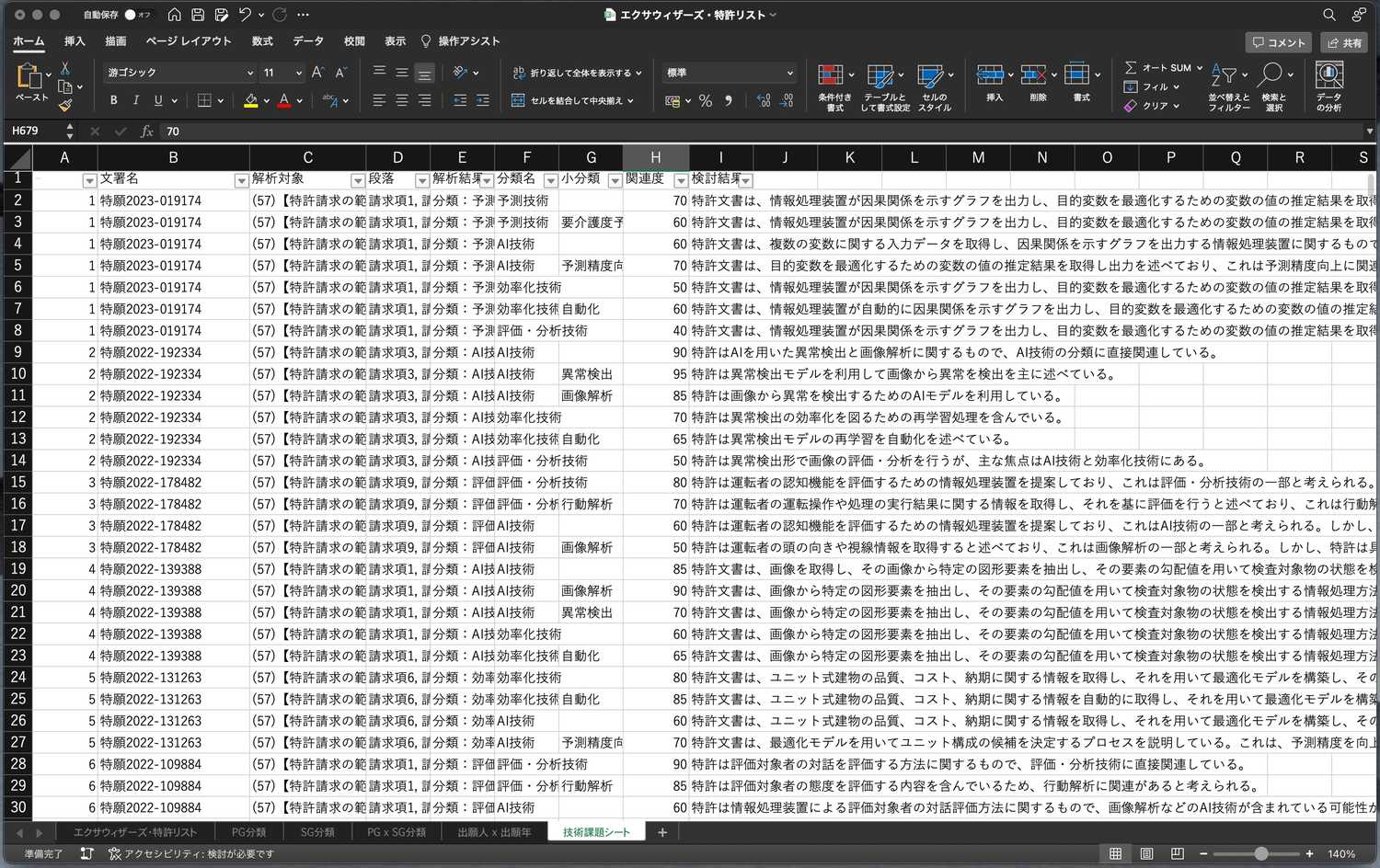Click the 共有 share button
1380x868 pixels.
coord(1344,42)
